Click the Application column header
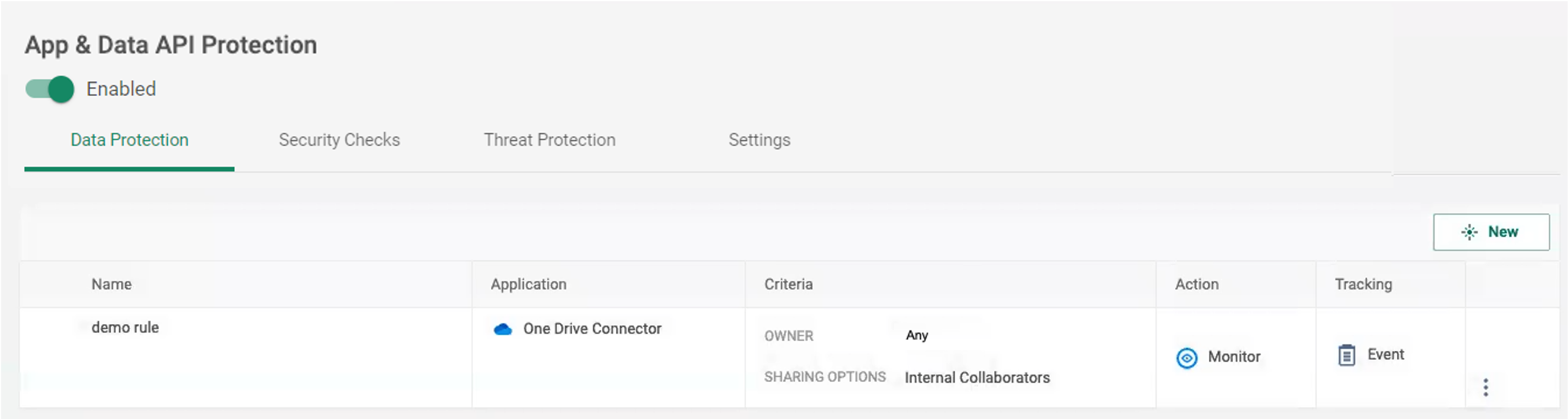 tap(528, 284)
